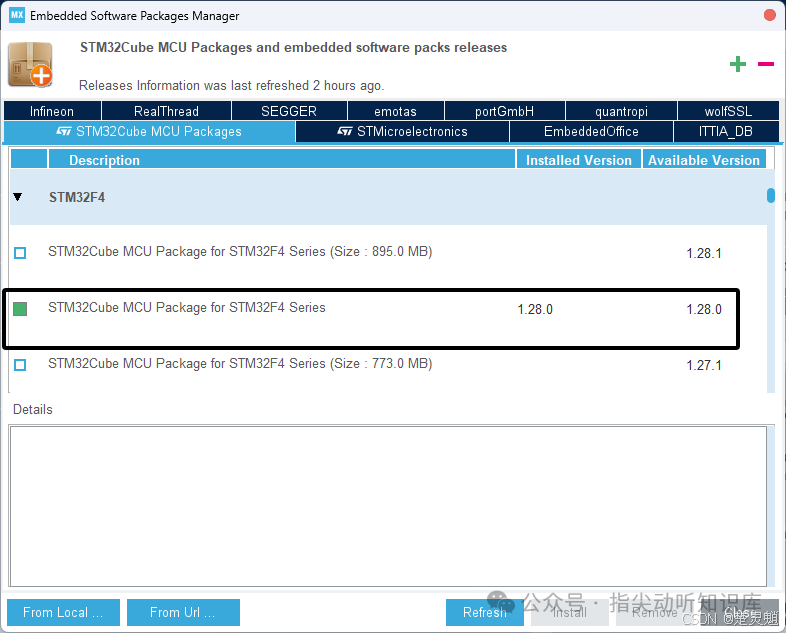Select the wolfSSL tab
Screen dimensions: 786x633
[728, 111]
